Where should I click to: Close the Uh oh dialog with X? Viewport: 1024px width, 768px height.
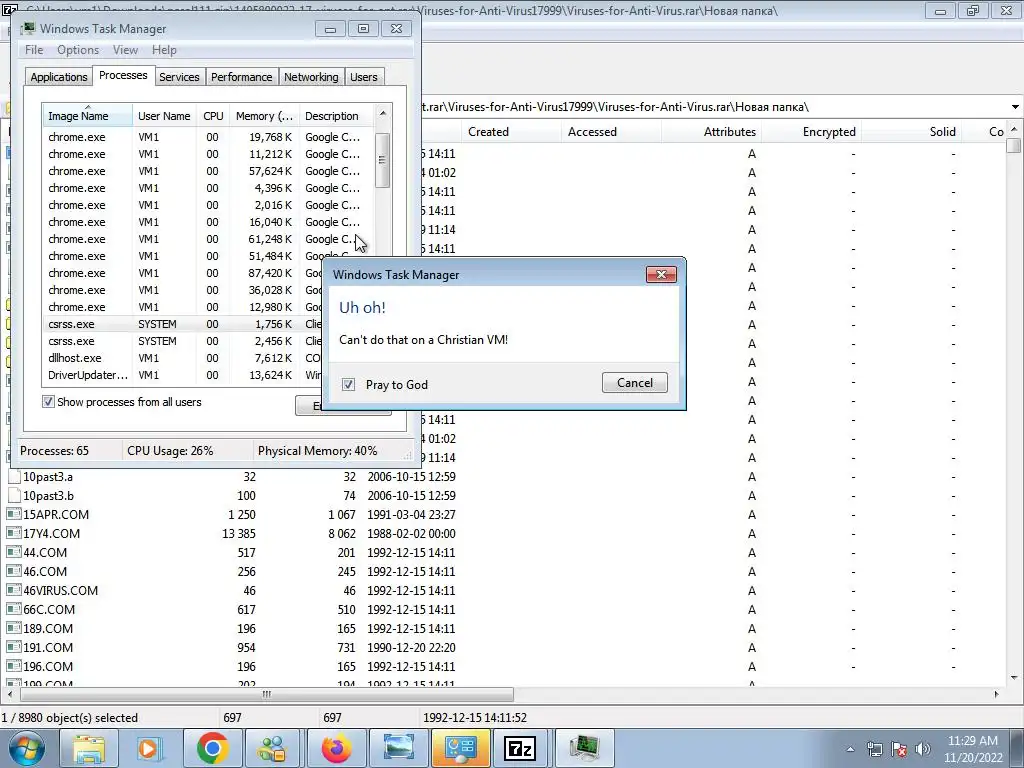(661, 274)
